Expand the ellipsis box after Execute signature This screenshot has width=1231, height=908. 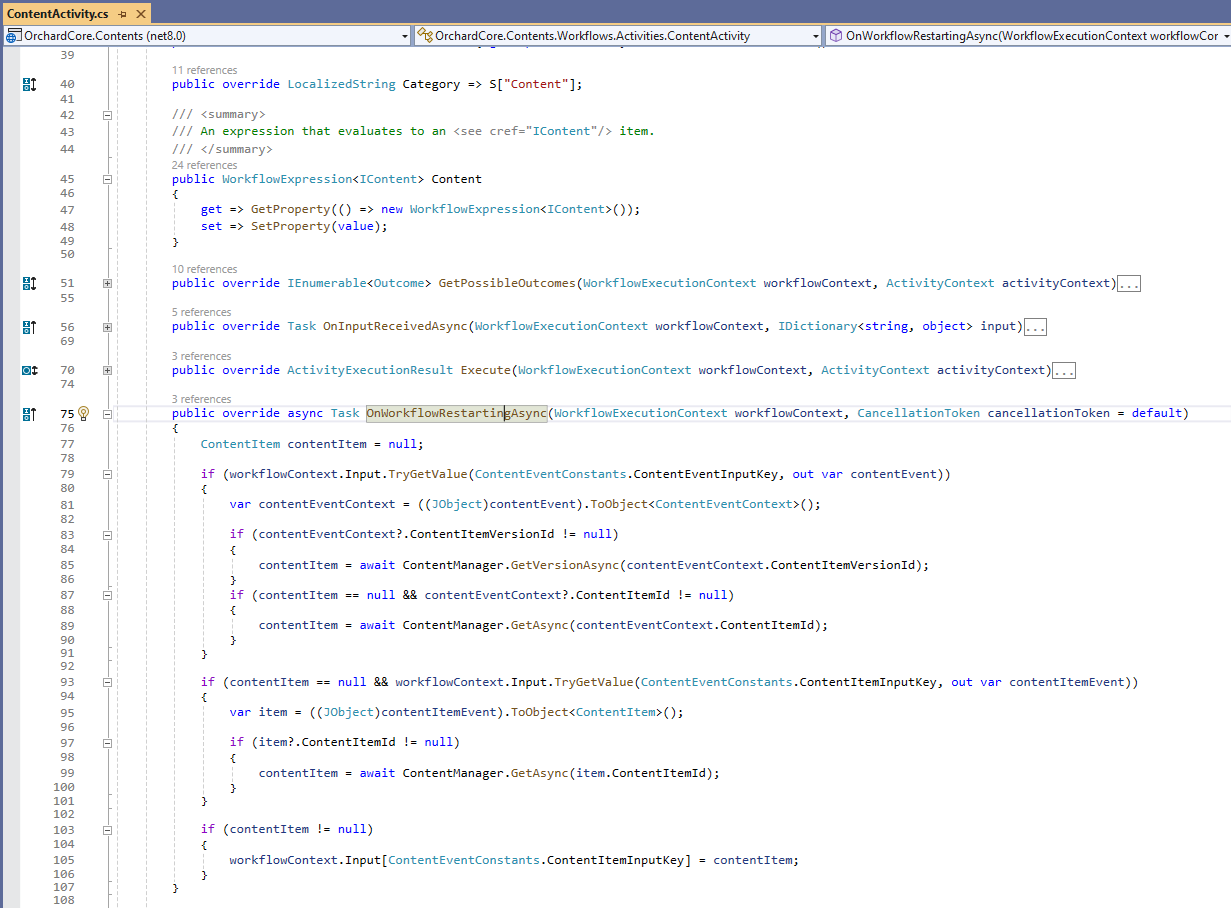click(x=1064, y=371)
